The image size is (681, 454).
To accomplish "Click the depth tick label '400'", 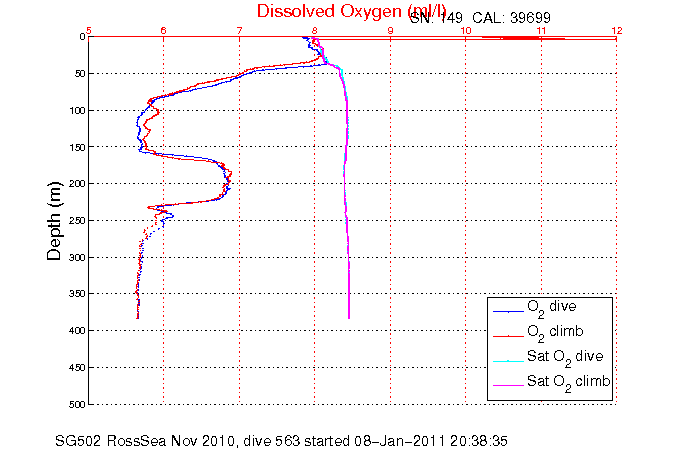I will pyautogui.click(x=77, y=331).
